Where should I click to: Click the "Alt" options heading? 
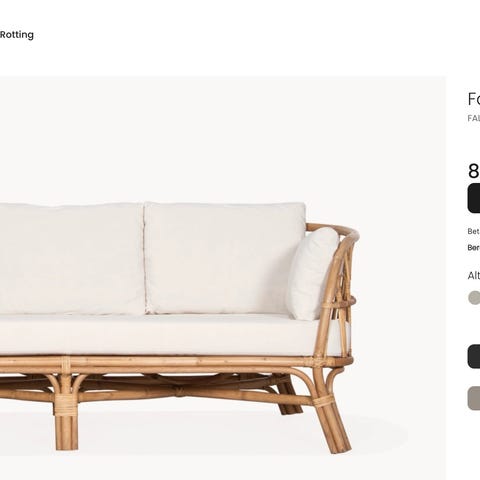pyautogui.click(x=474, y=276)
